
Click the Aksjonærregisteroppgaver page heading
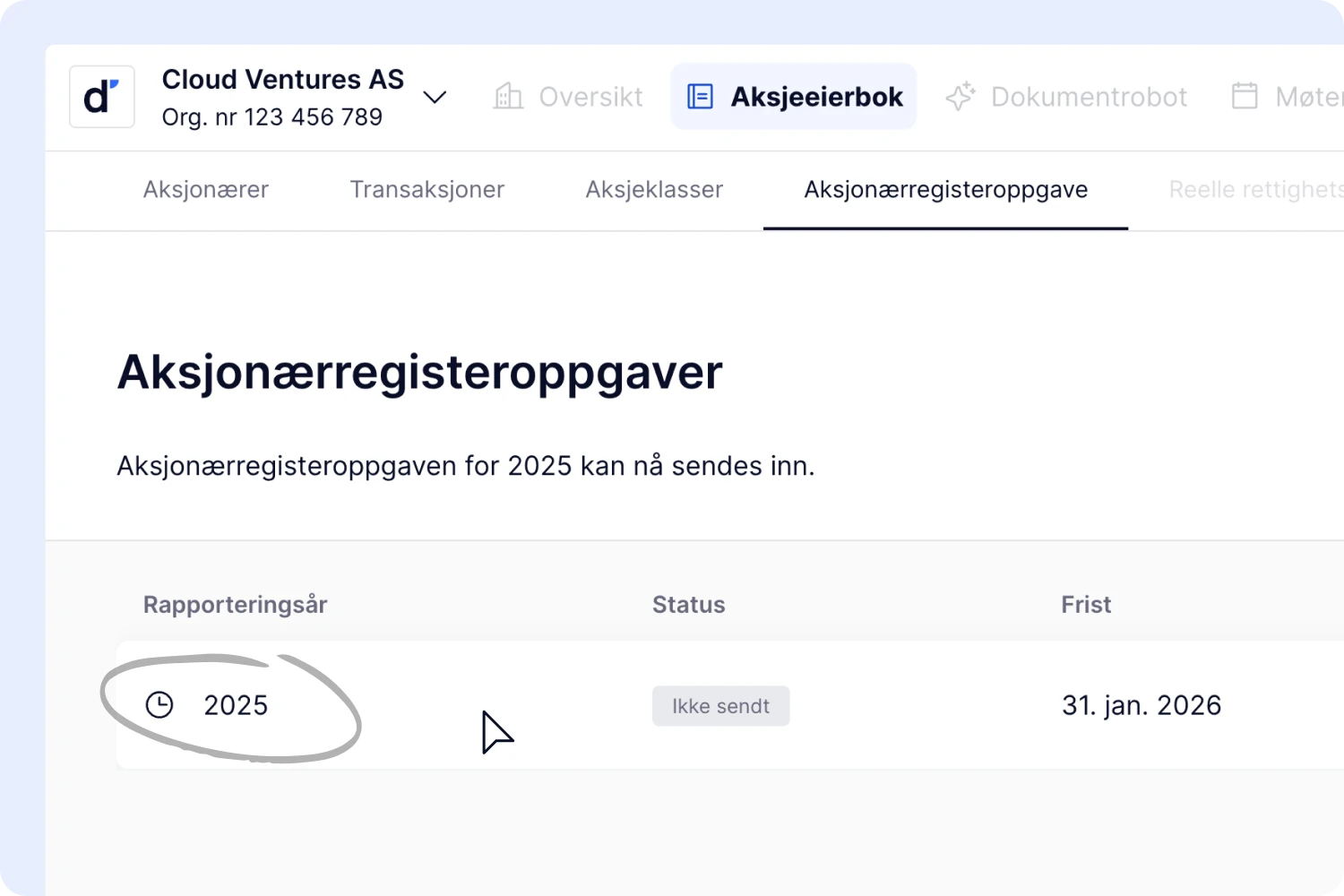point(419,373)
